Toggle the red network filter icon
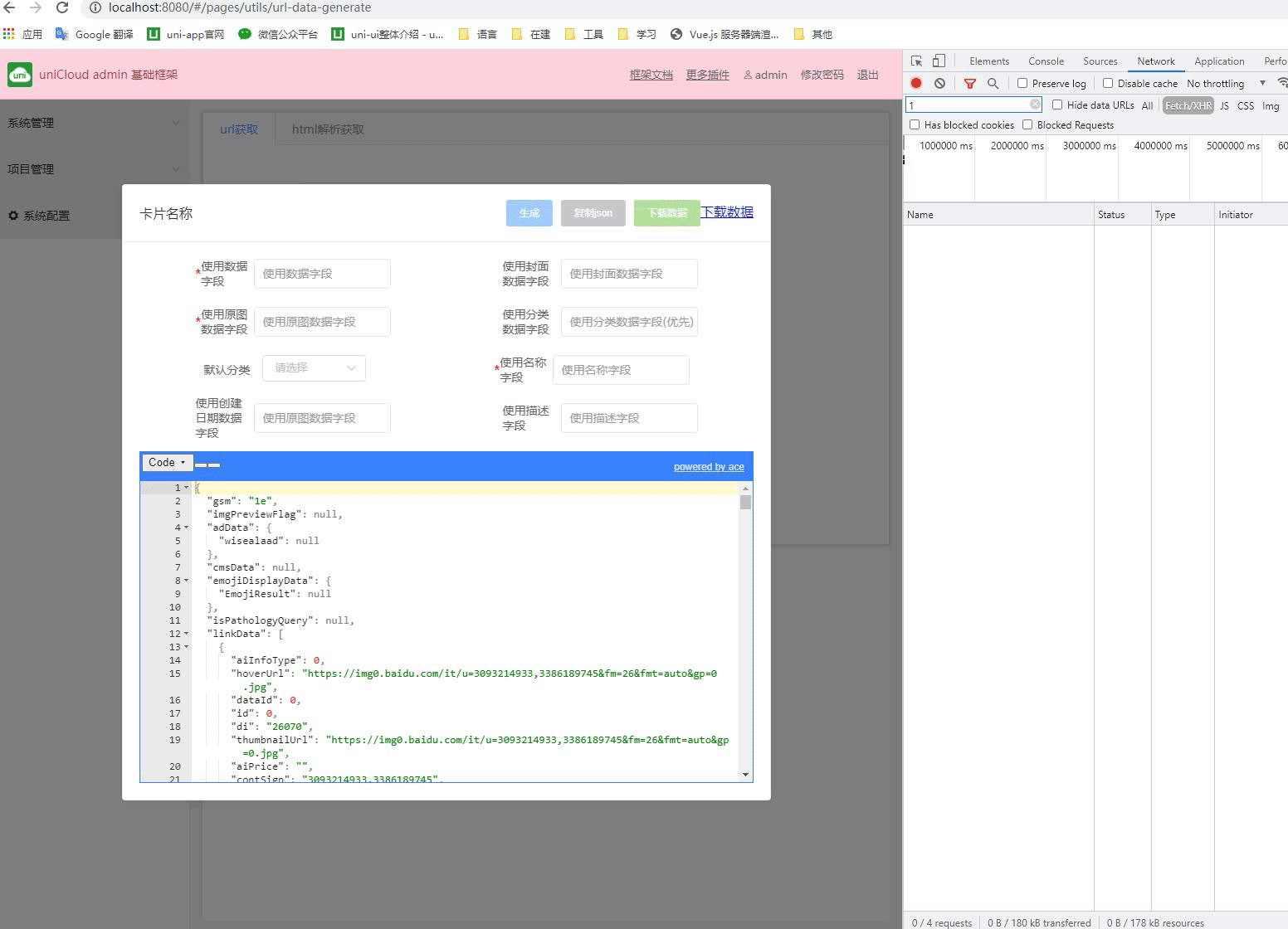The width and height of the screenshot is (1288, 929). (x=969, y=83)
